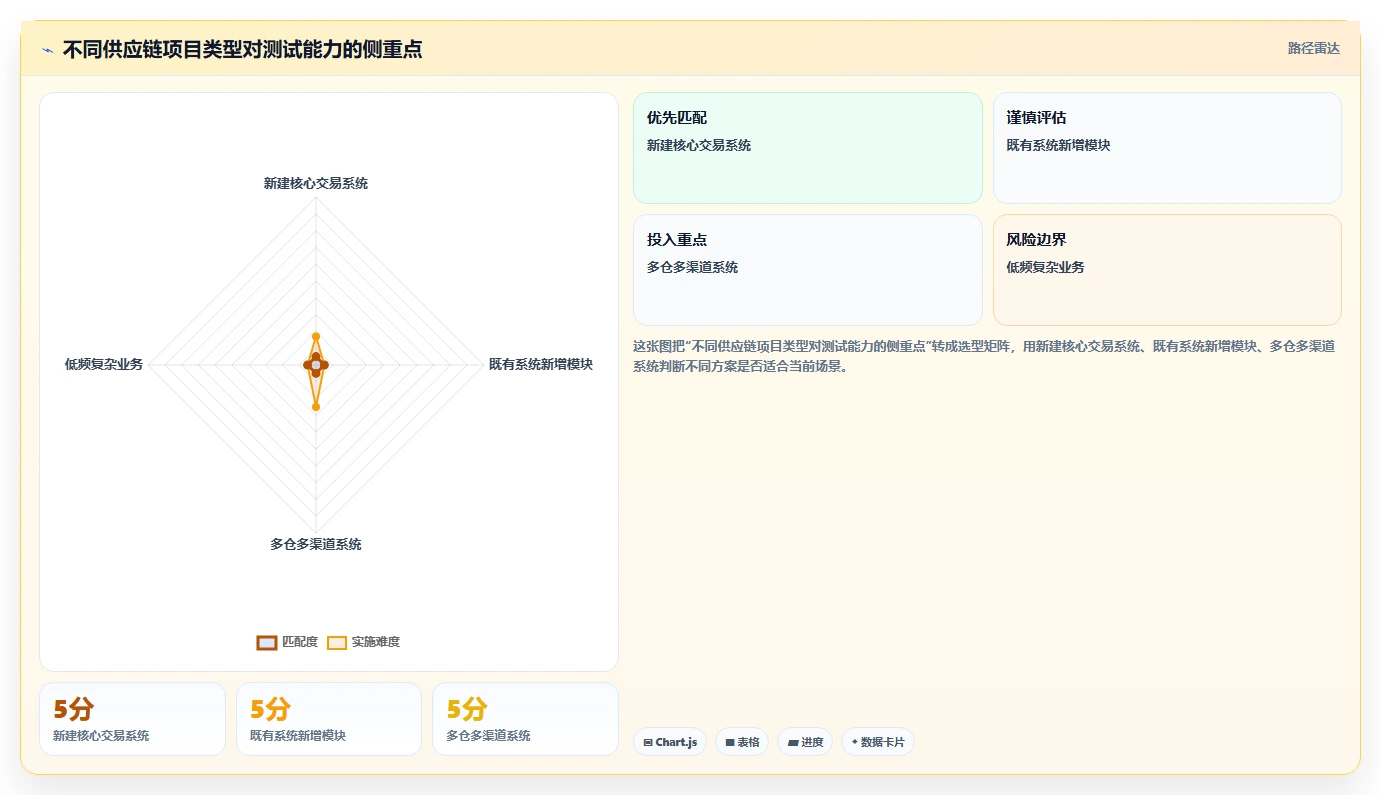The height and width of the screenshot is (795, 1381).
Task: Click the radar axis label 既有系统新增模块
Action: 541,365
